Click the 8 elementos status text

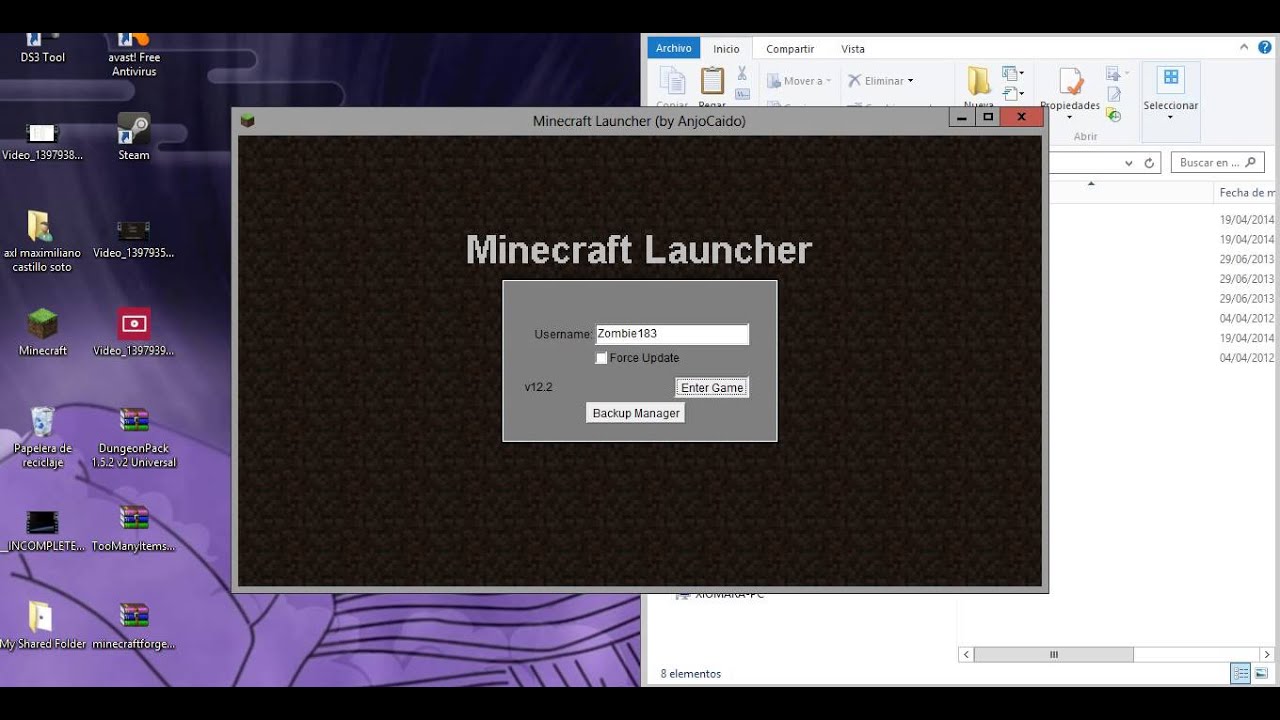(691, 674)
